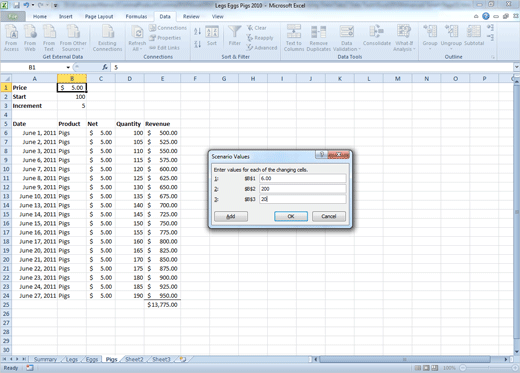Click the Sort A to Z icon
This screenshot has width=520, height=373.
tap(197, 31)
